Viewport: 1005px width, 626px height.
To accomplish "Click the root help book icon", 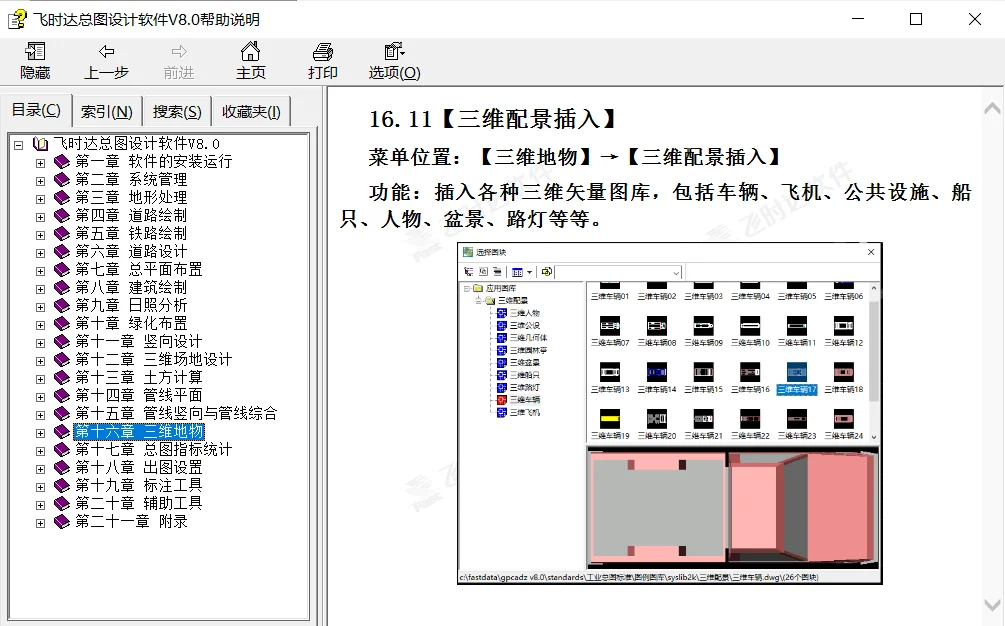I will pos(38,143).
